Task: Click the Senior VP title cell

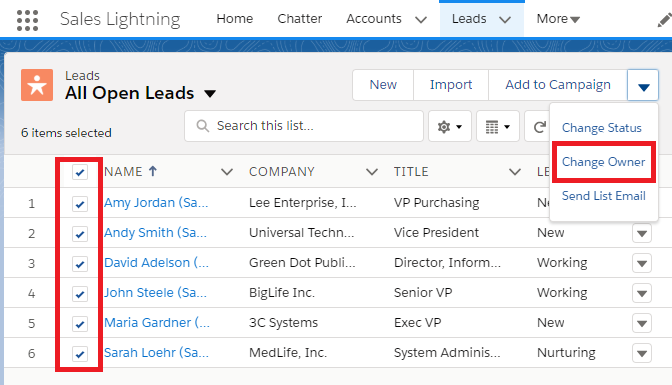Action: (423, 292)
